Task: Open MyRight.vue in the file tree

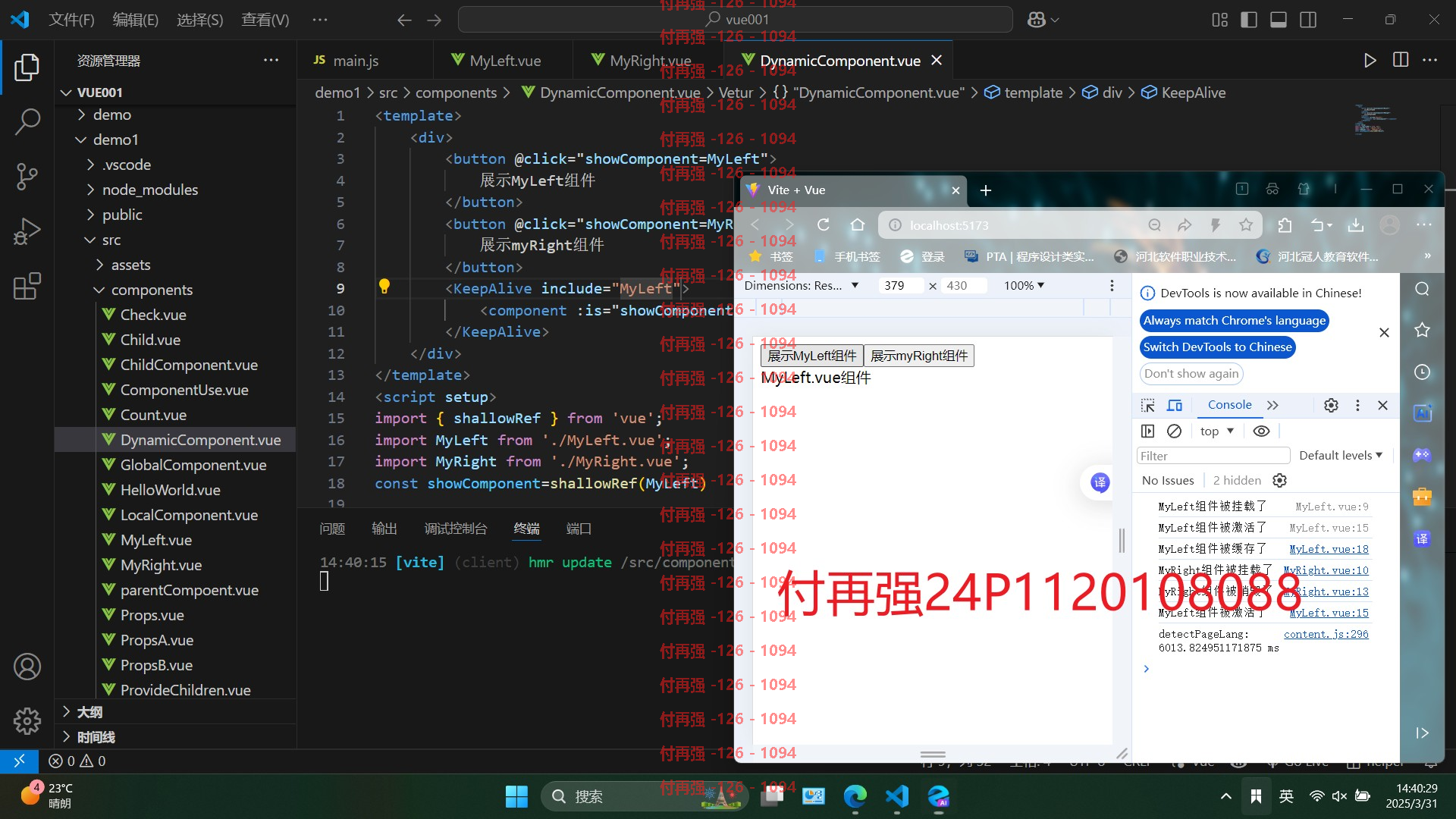Action: coord(161,565)
